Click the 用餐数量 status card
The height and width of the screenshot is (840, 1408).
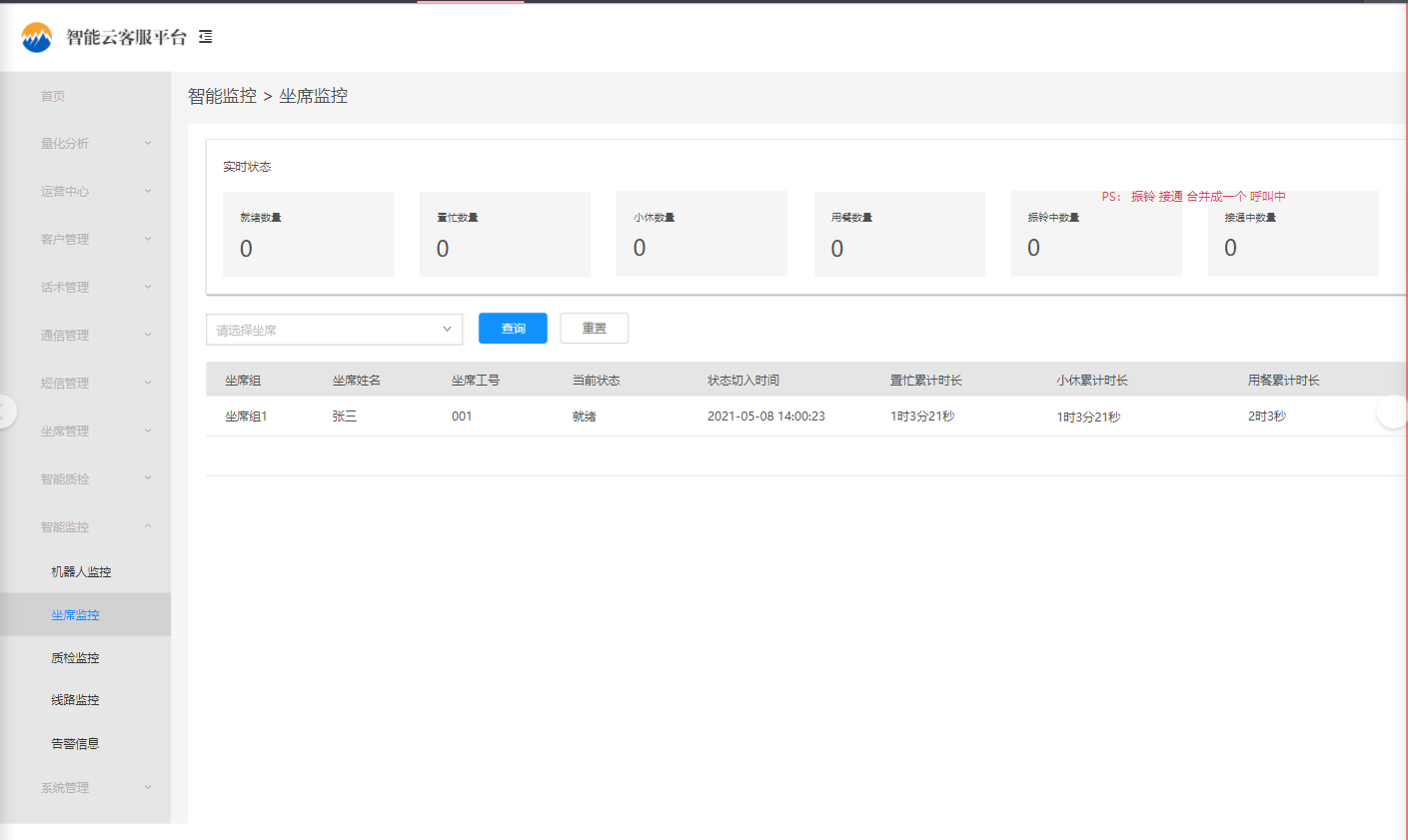tap(900, 234)
